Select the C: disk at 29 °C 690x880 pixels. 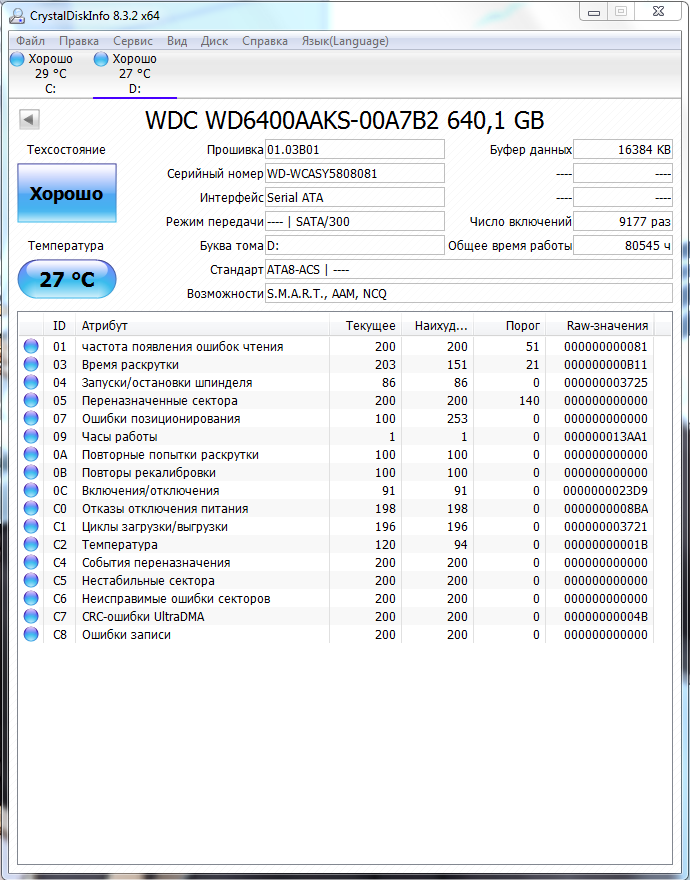pyautogui.click(x=51, y=74)
